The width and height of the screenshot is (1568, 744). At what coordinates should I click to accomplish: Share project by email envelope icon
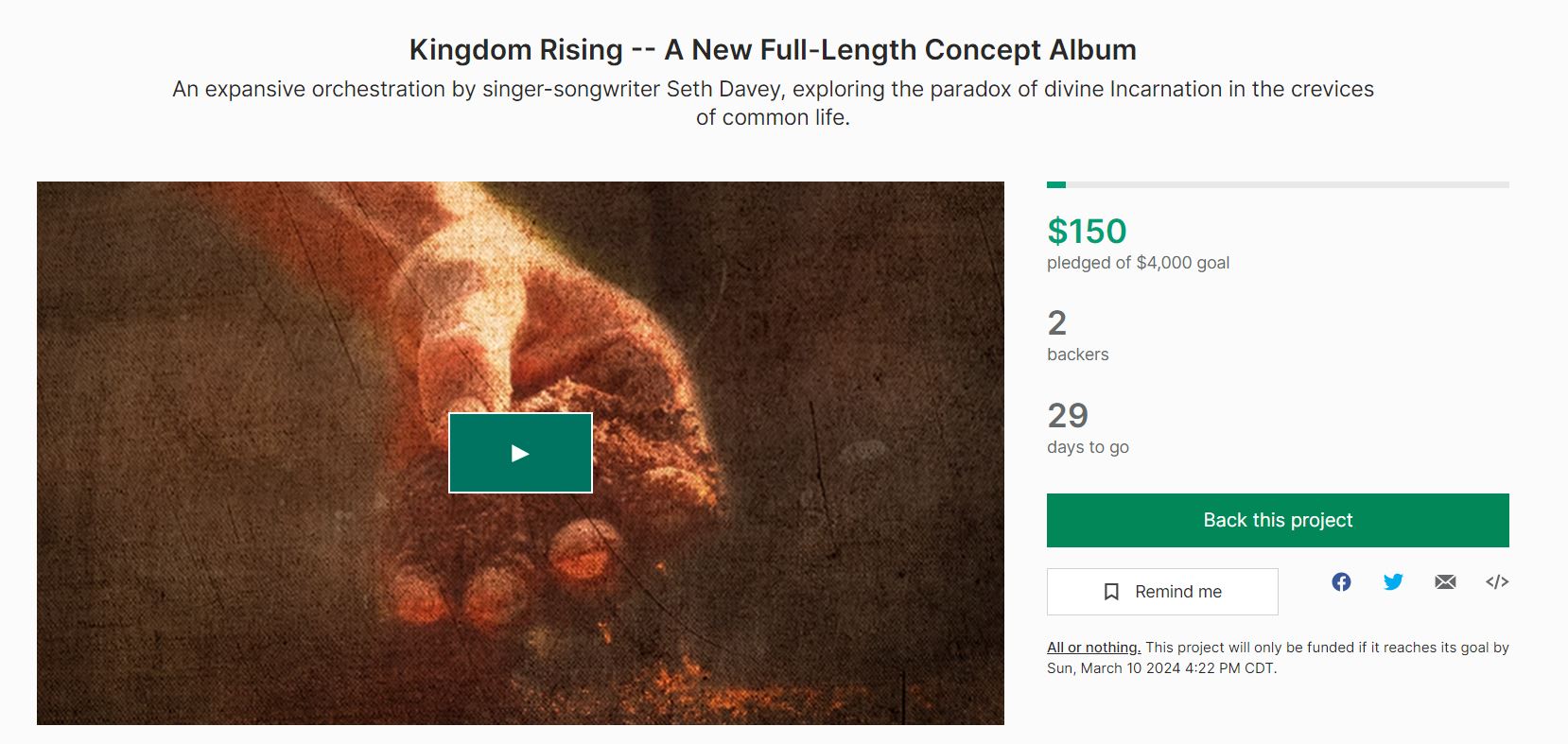[1445, 581]
